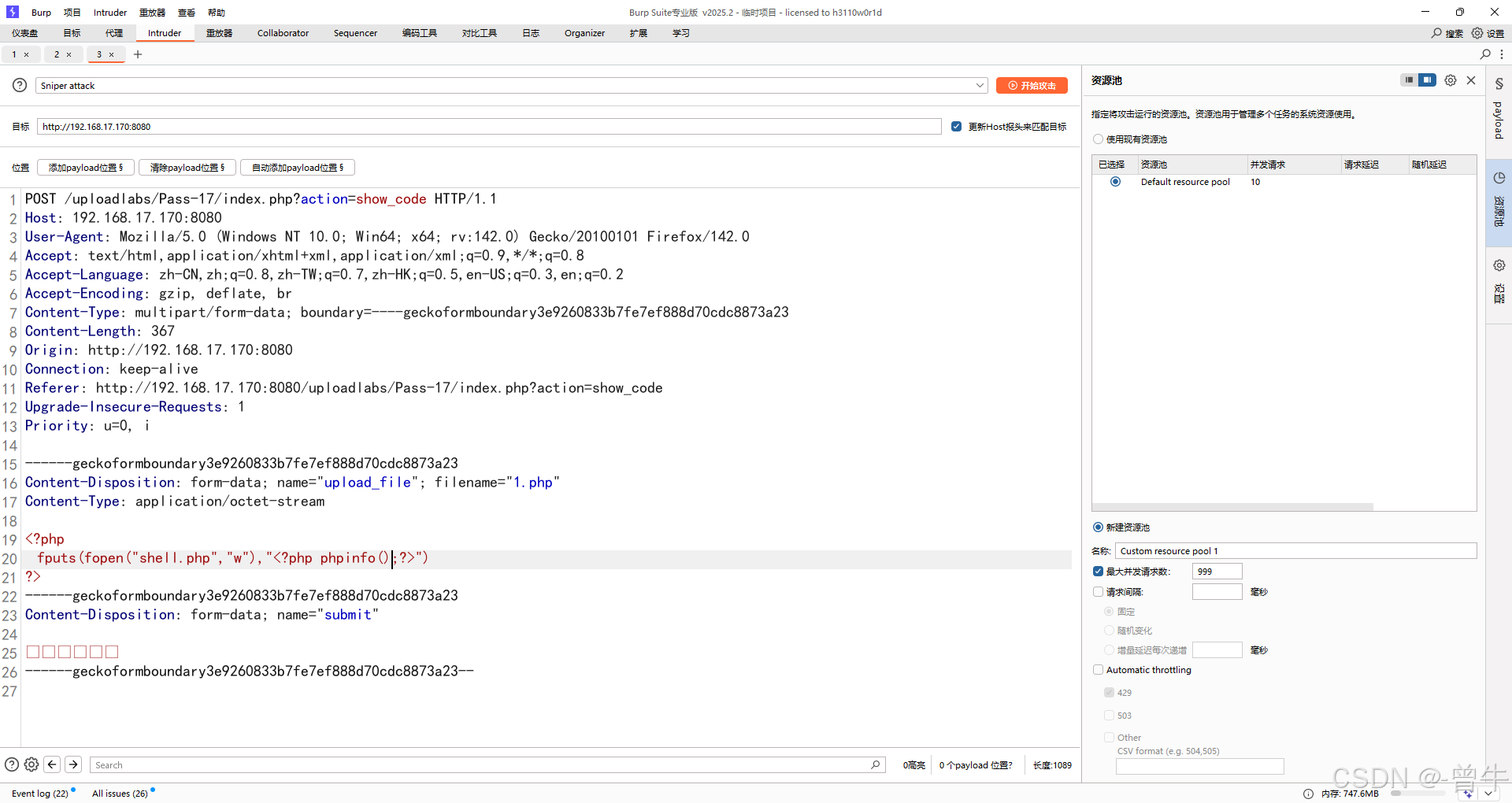Click the 并发请求 column header
The height and width of the screenshot is (803, 1512).
pyautogui.click(x=1294, y=165)
